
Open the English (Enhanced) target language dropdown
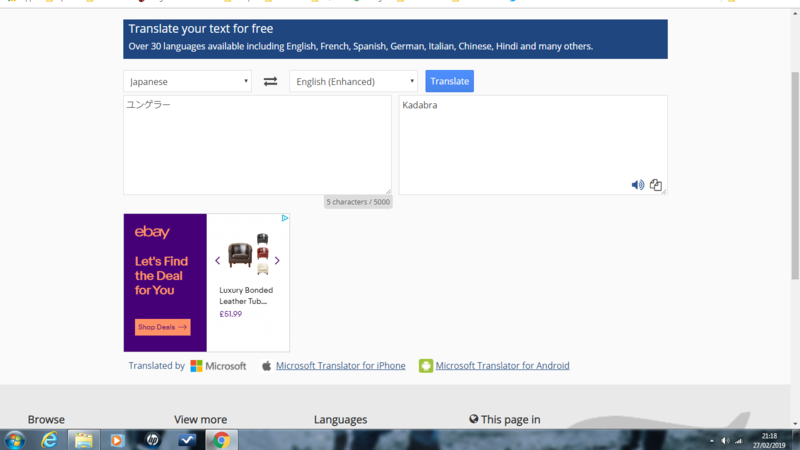pos(353,81)
